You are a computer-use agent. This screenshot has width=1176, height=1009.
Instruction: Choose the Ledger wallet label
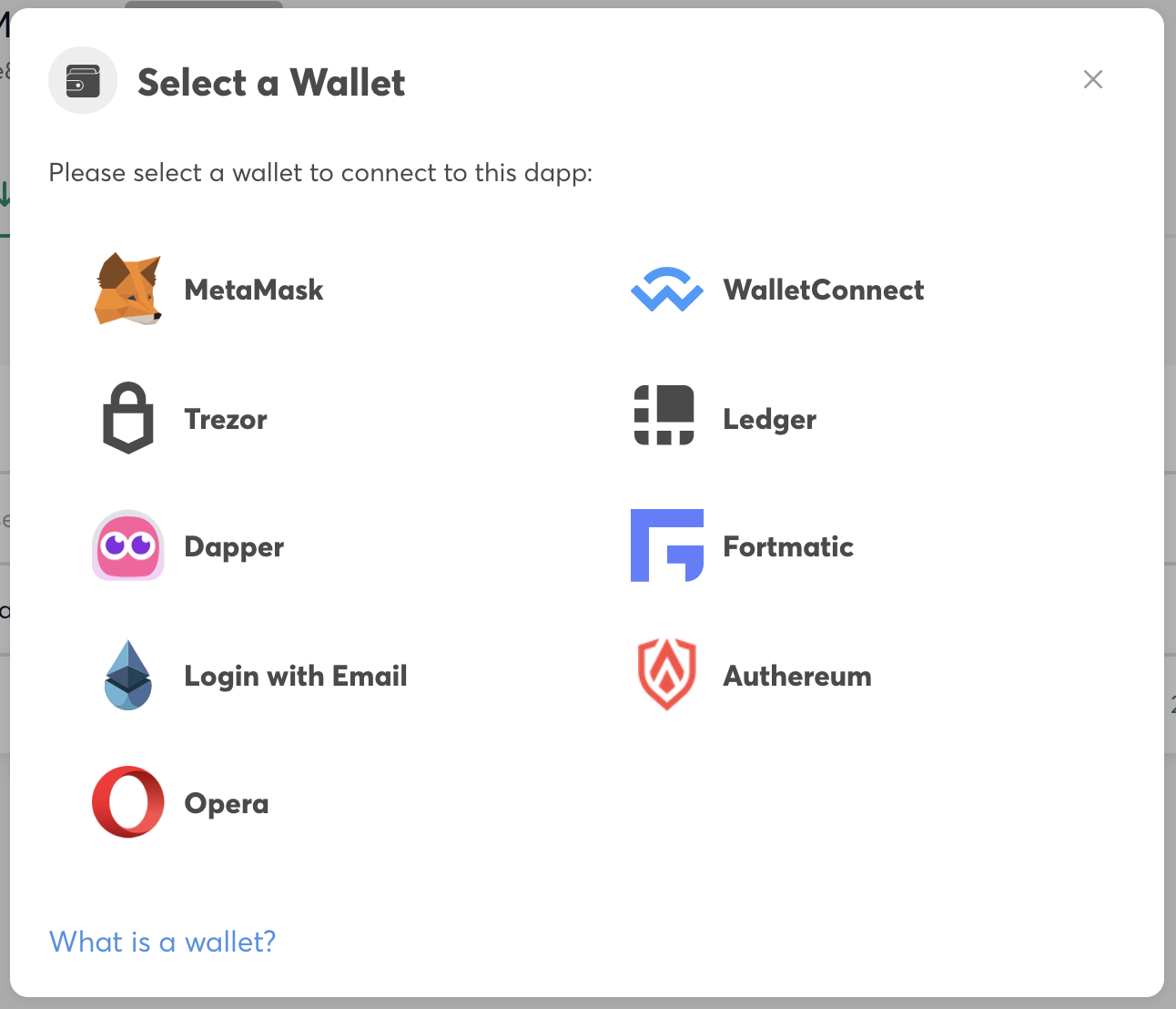[770, 419]
